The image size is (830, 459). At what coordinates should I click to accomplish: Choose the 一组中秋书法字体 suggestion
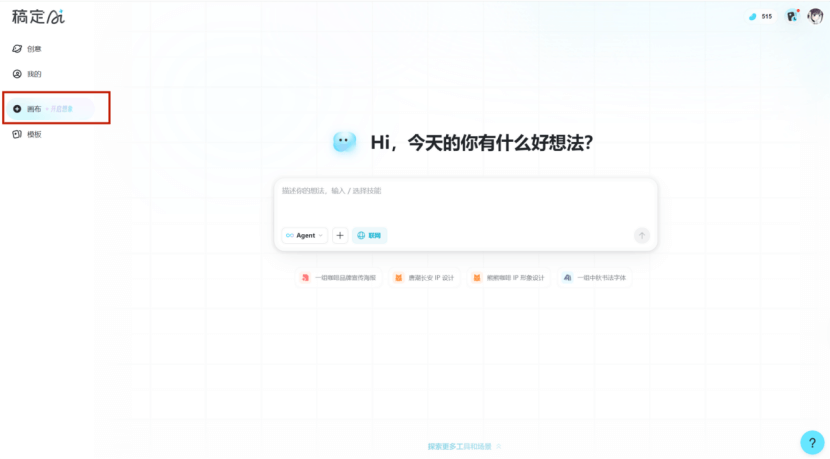594,277
